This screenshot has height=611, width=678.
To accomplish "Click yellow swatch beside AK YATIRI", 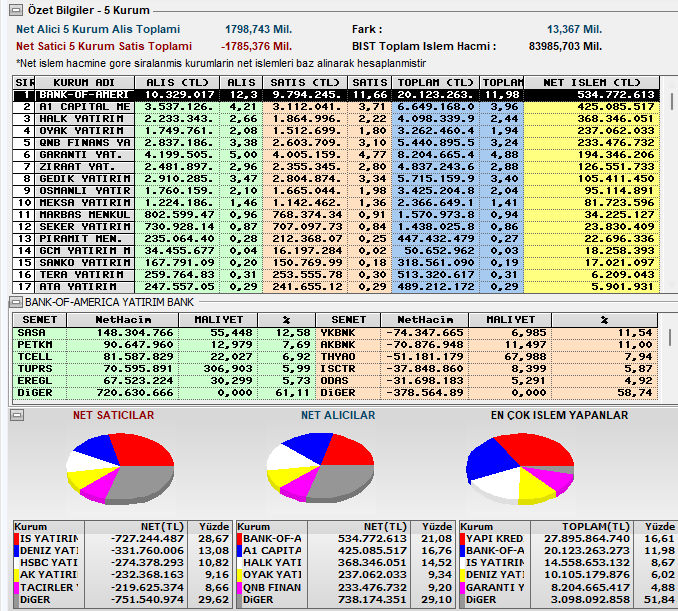I will [x=16, y=575].
